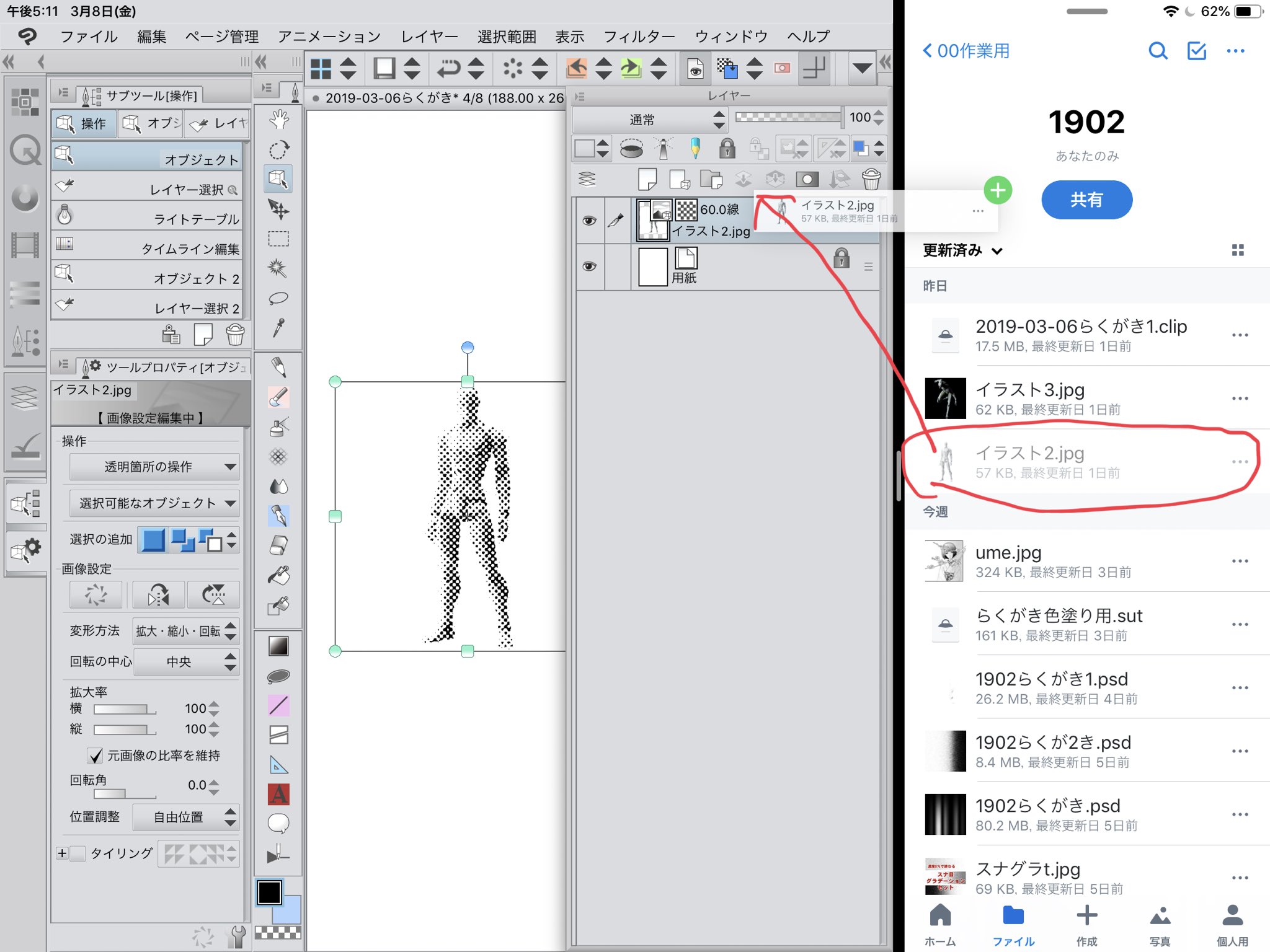The height and width of the screenshot is (952, 1270).
Task: Select the Fill bucket tool
Action: 278,576
